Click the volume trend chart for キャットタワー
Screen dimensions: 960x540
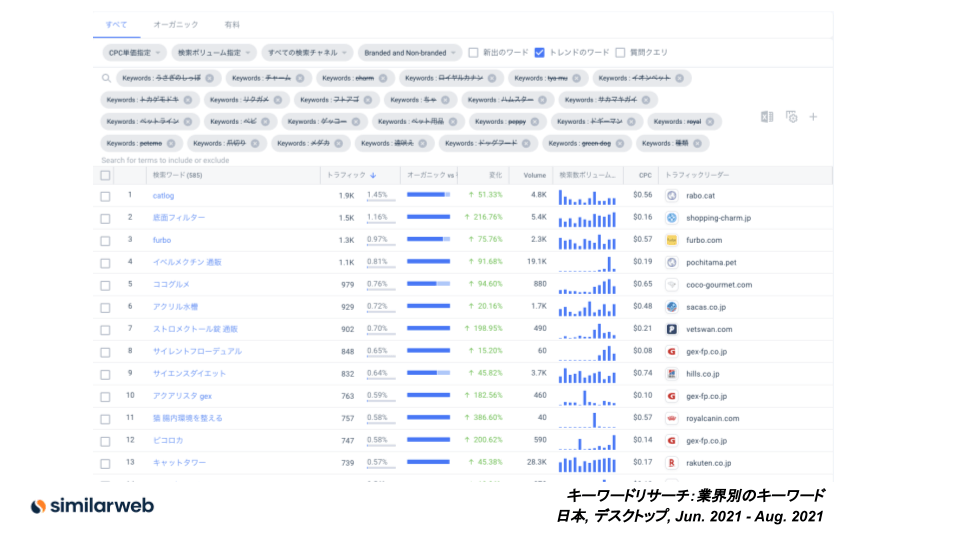pos(587,465)
